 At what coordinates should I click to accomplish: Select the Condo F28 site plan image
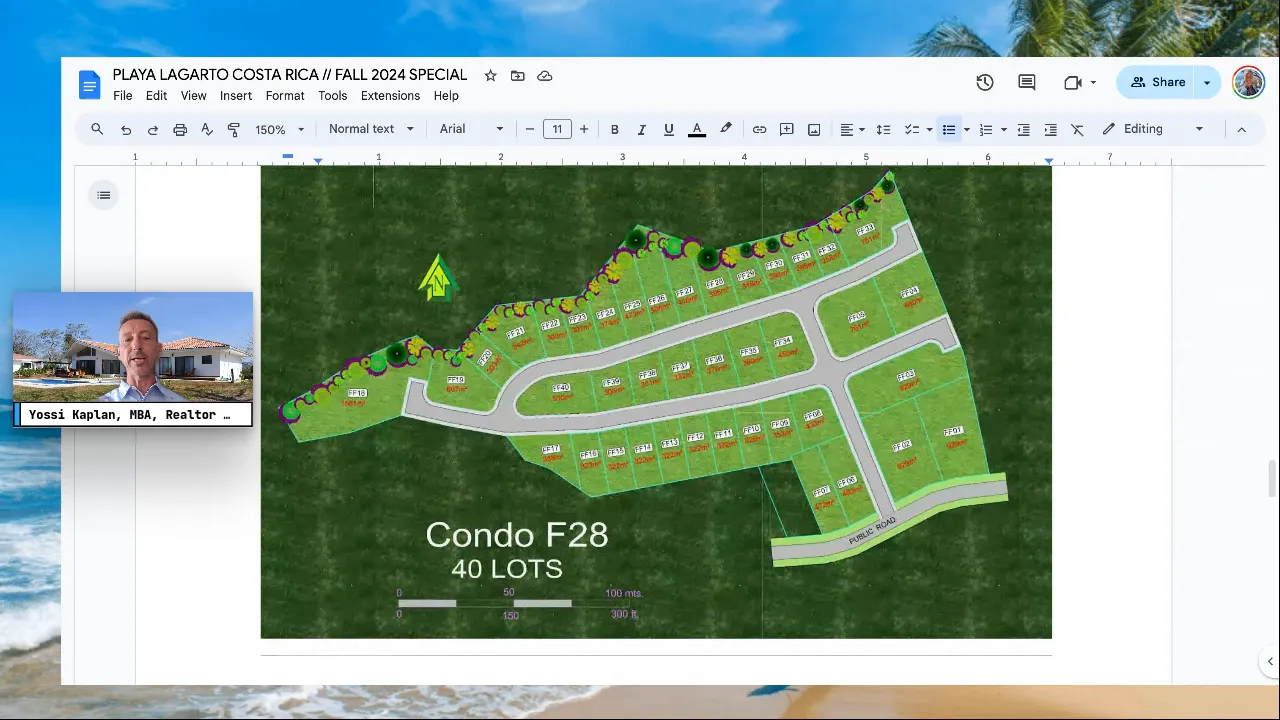pos(656,402)
